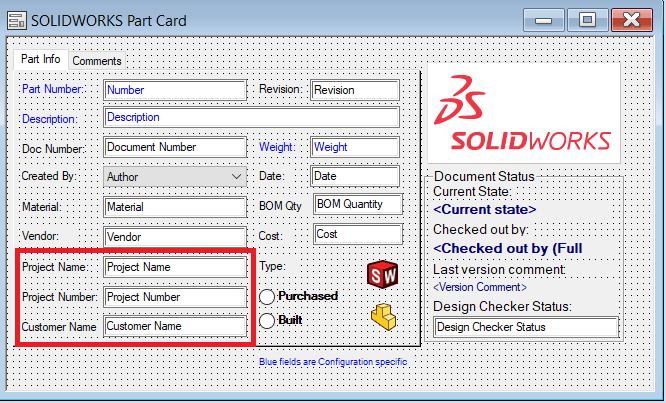Click the 'Type:' label

pos(272,266)
